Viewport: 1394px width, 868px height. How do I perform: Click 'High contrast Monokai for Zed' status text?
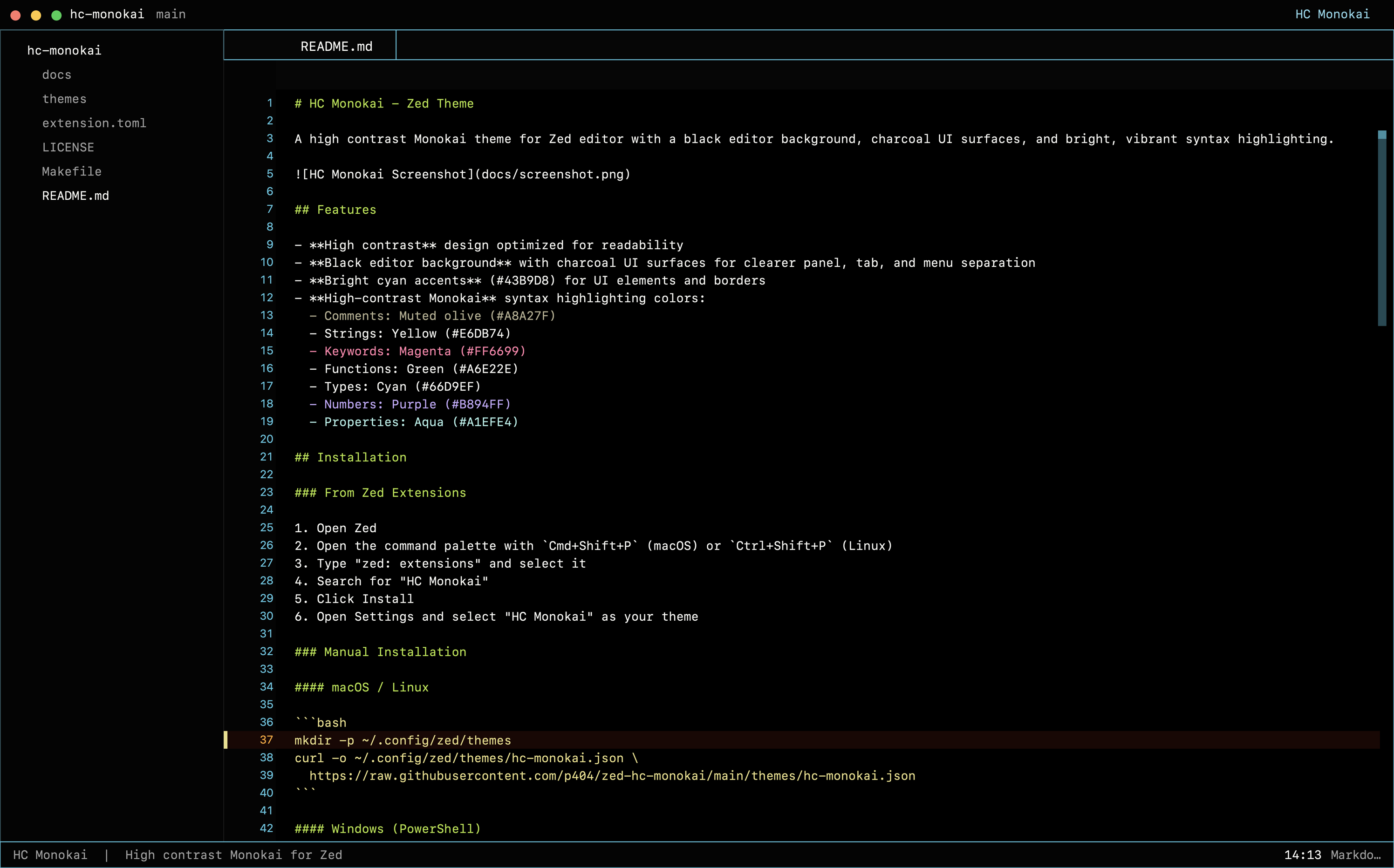click(x=233, y=855)
